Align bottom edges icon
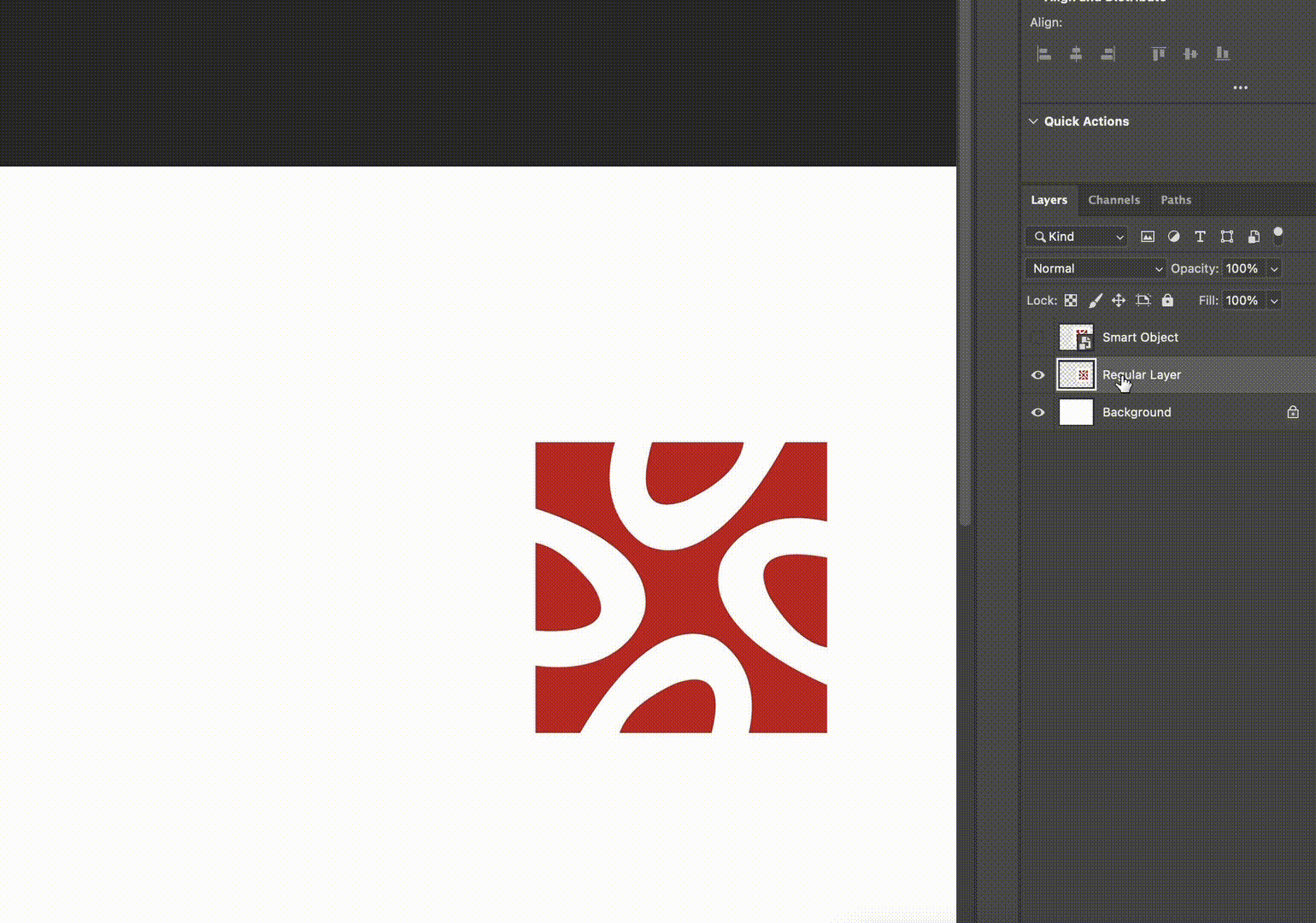This screenshot has height=923, width=1316. pos(1223,54)
